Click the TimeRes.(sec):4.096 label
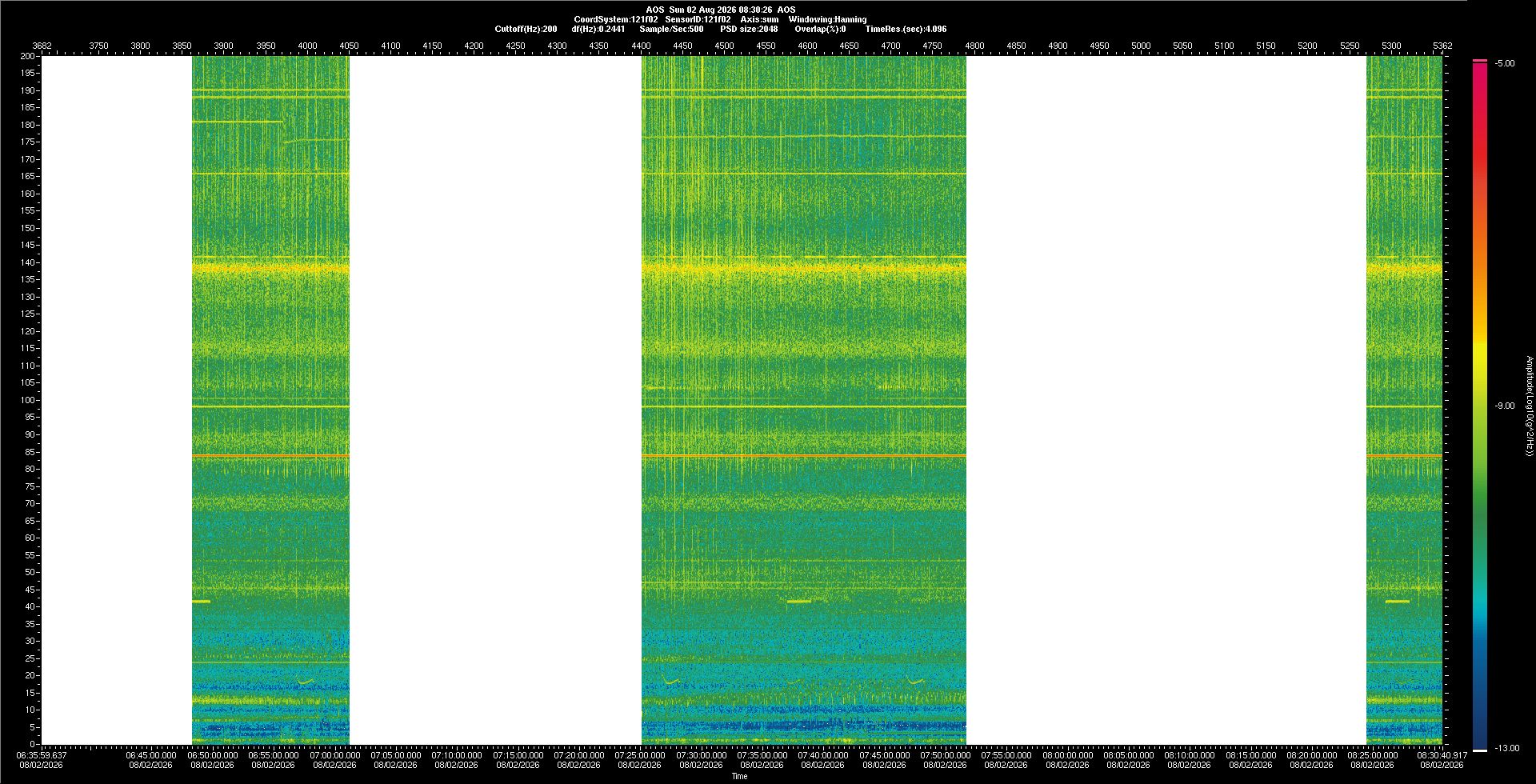1536x784 pixels. point(906,29)
